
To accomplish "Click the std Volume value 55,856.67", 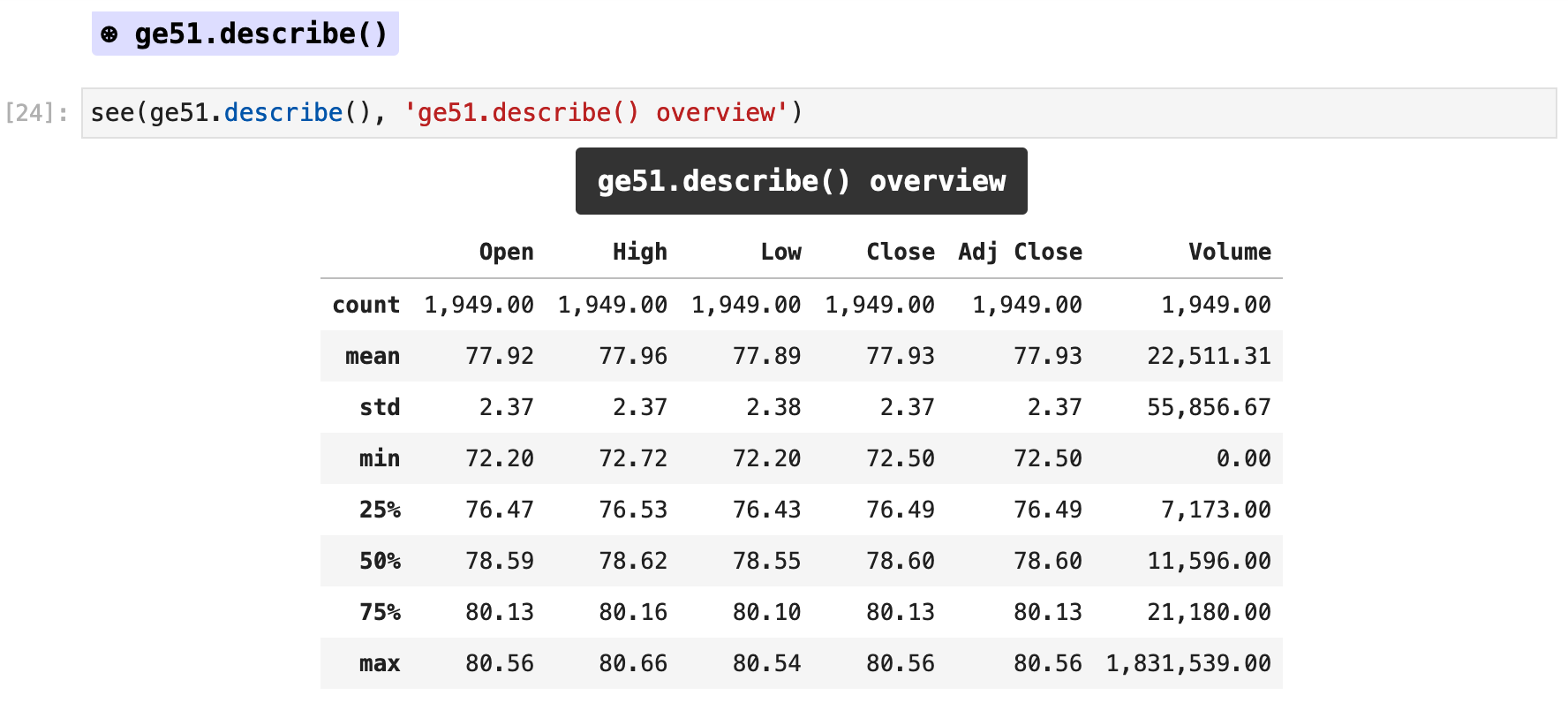I will coord(1210,407).
